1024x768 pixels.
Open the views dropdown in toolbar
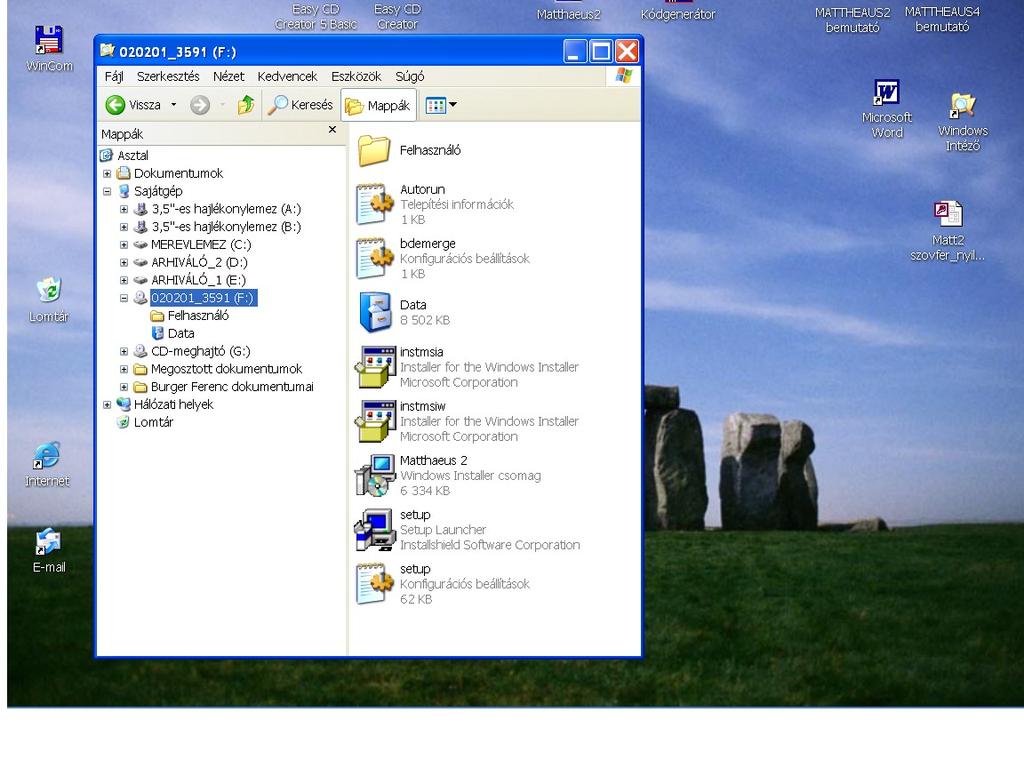coord(441,105)
